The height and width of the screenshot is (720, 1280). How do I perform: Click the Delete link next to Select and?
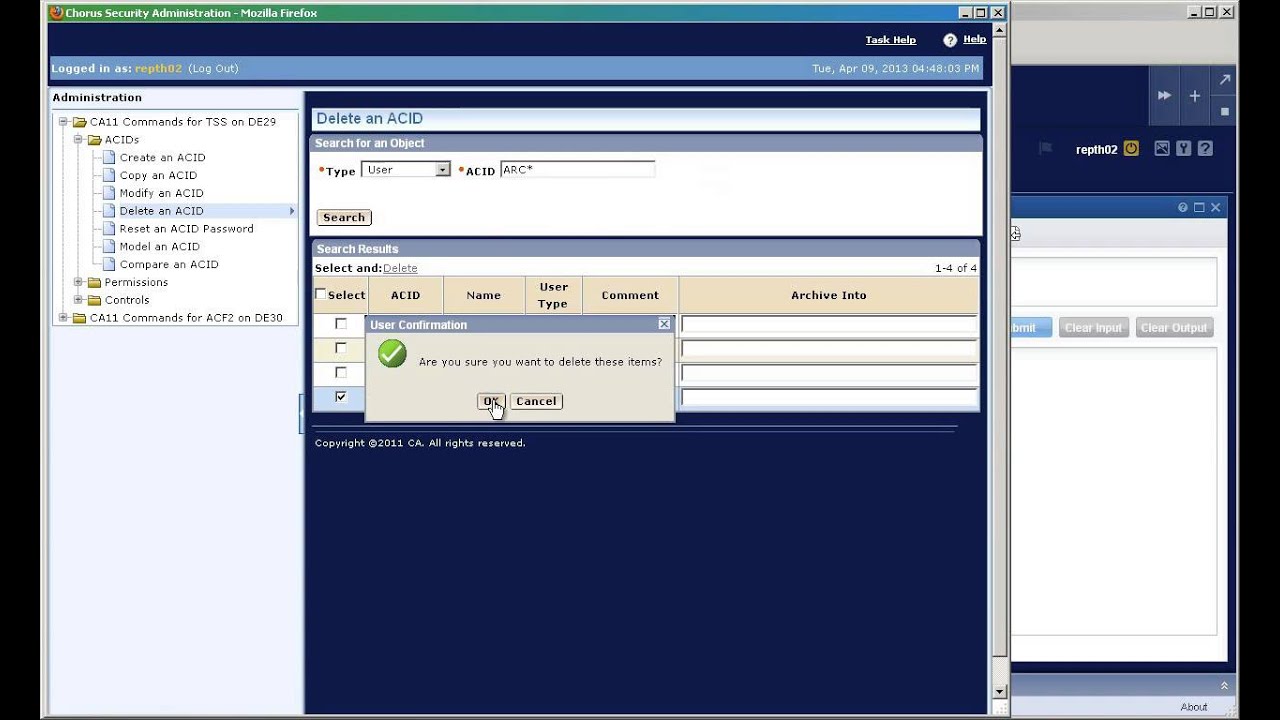click(x=400, y=268)
